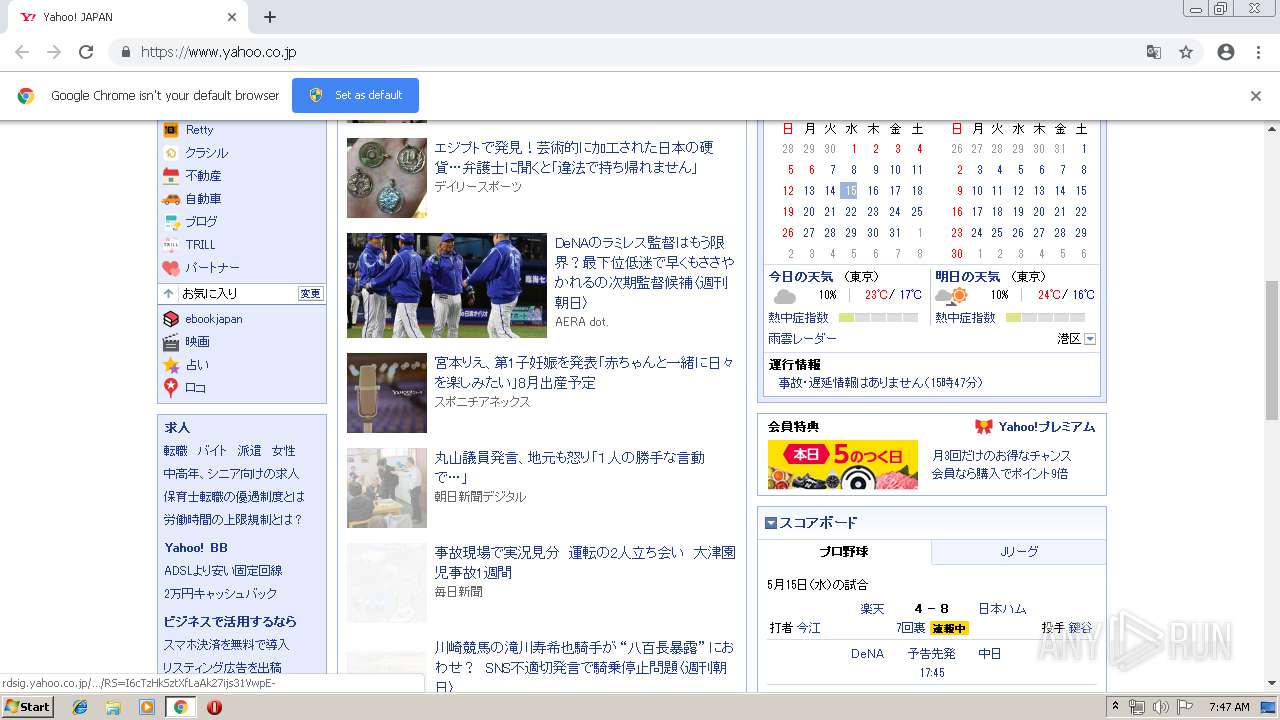Dismiss the default browser notification bar
The image size is (1280, 720).
[1256, 96]
